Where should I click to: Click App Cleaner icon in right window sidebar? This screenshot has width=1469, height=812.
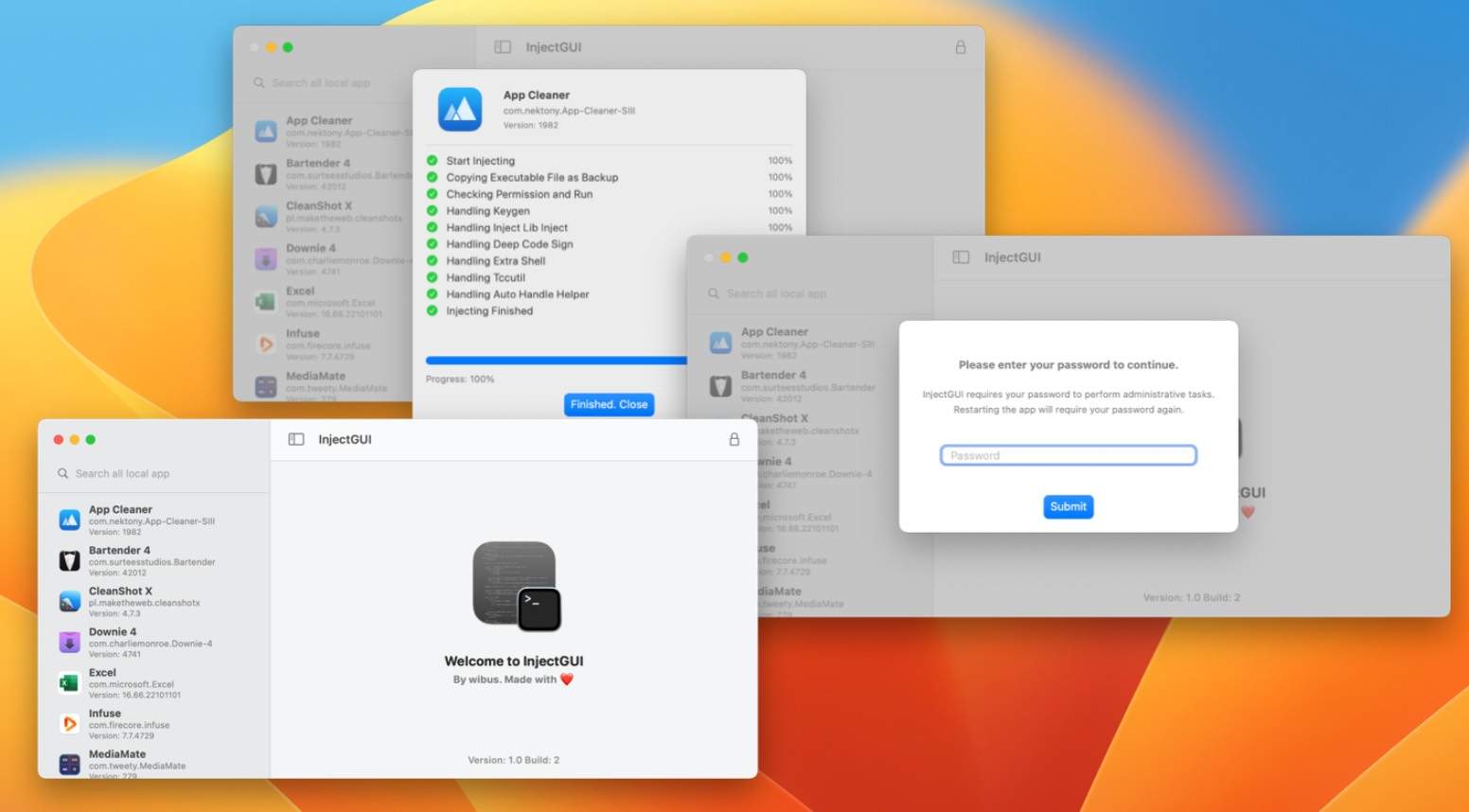(x=721, y=343)
